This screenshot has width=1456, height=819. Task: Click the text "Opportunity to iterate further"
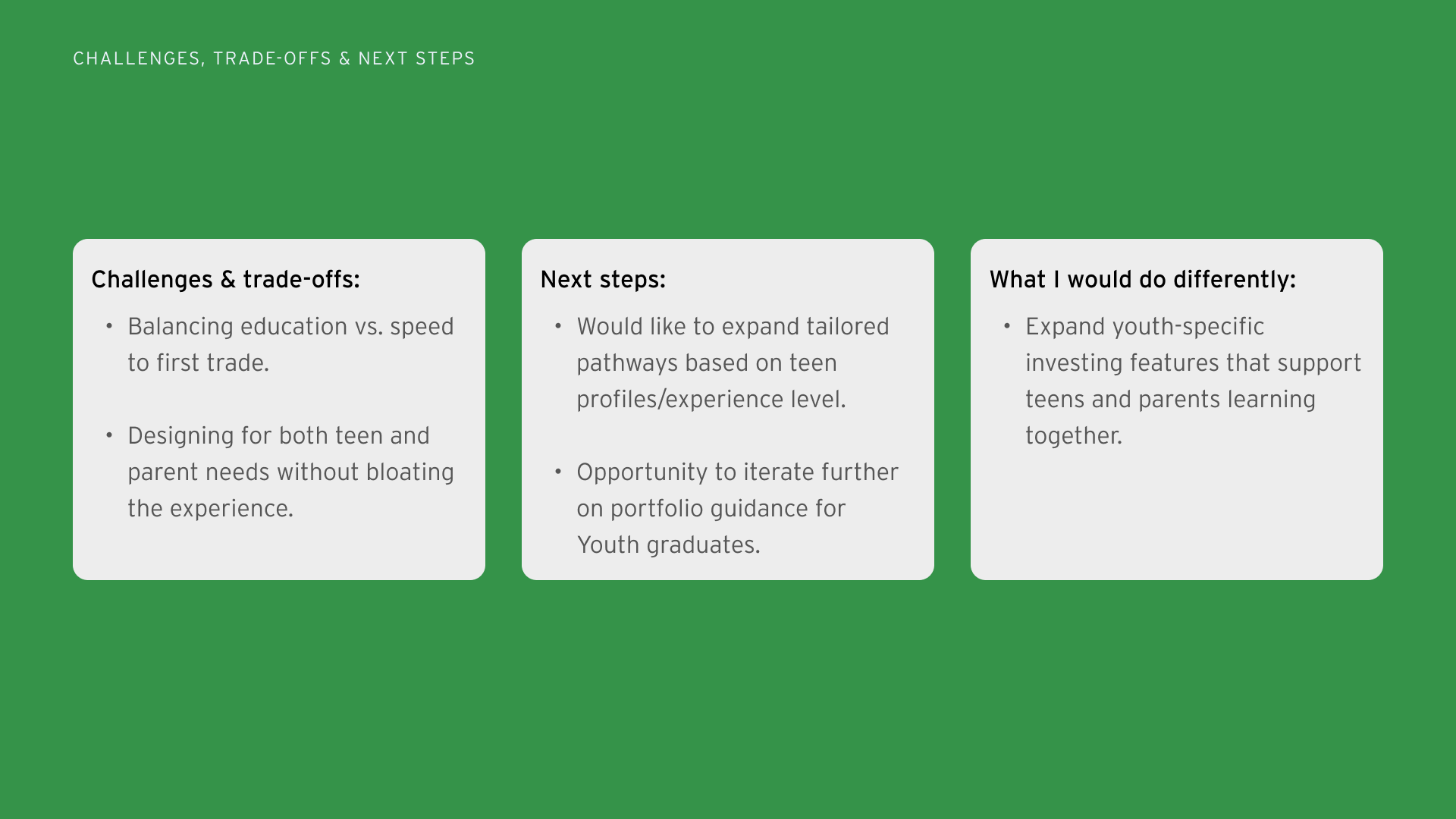(x=737, y=472)
